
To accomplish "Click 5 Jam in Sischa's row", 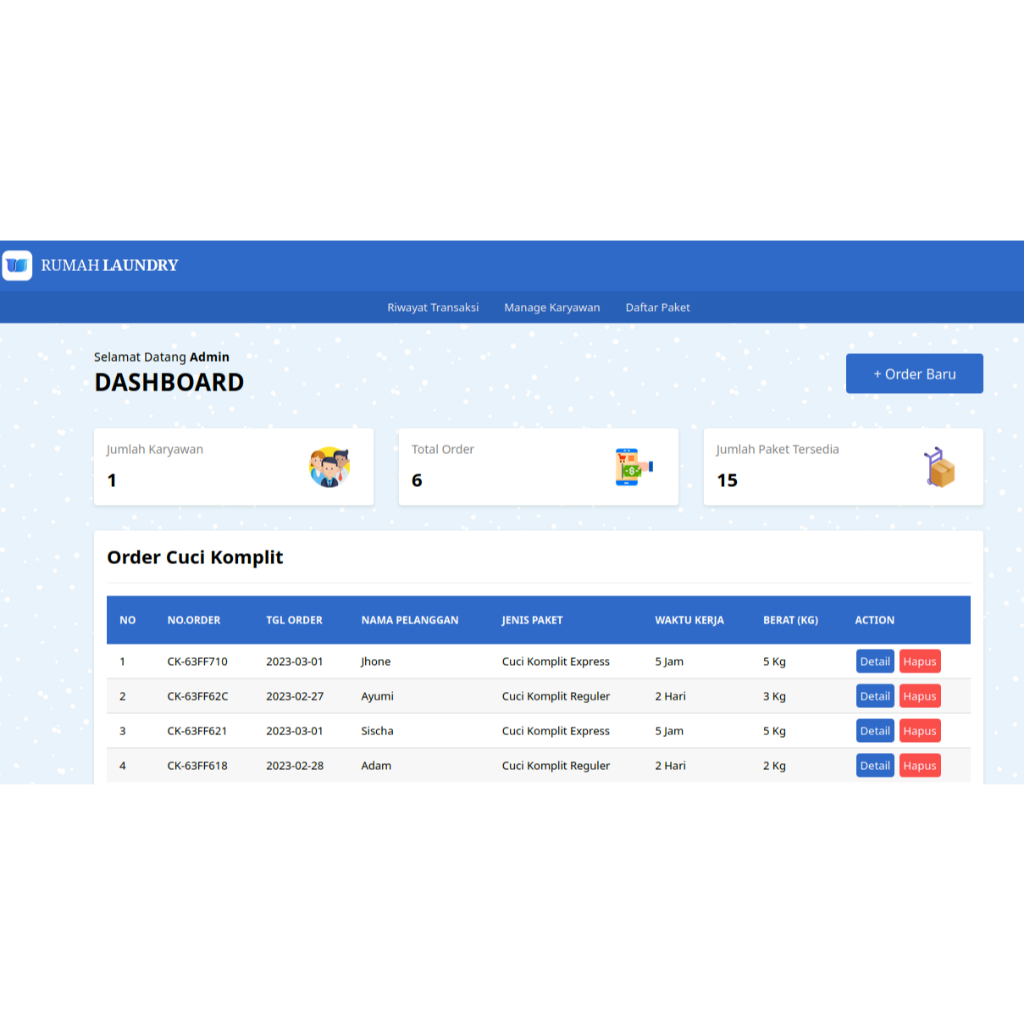I will (x=669, y=731).
